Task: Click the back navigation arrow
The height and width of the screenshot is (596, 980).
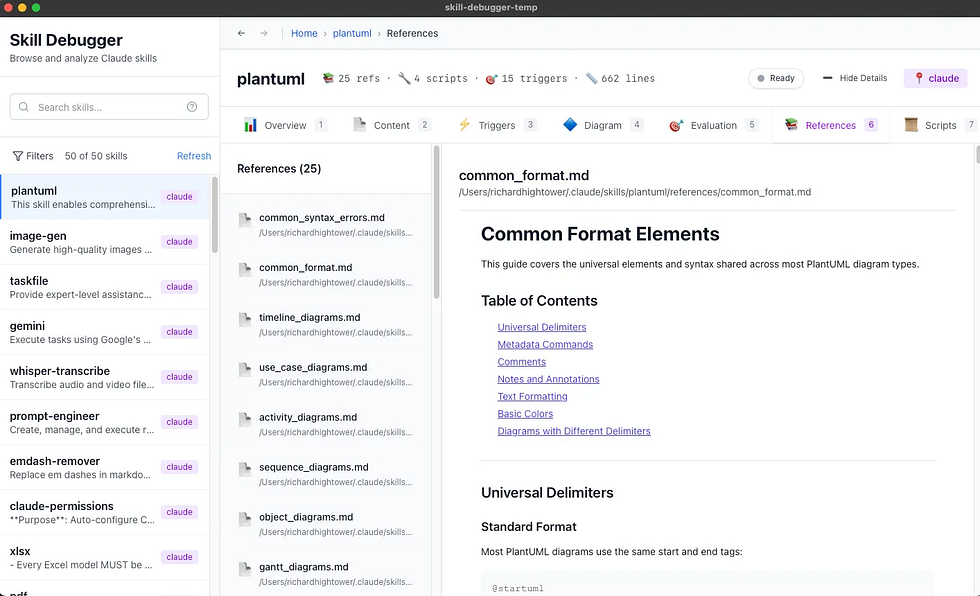Action: [x=241, y=33]
